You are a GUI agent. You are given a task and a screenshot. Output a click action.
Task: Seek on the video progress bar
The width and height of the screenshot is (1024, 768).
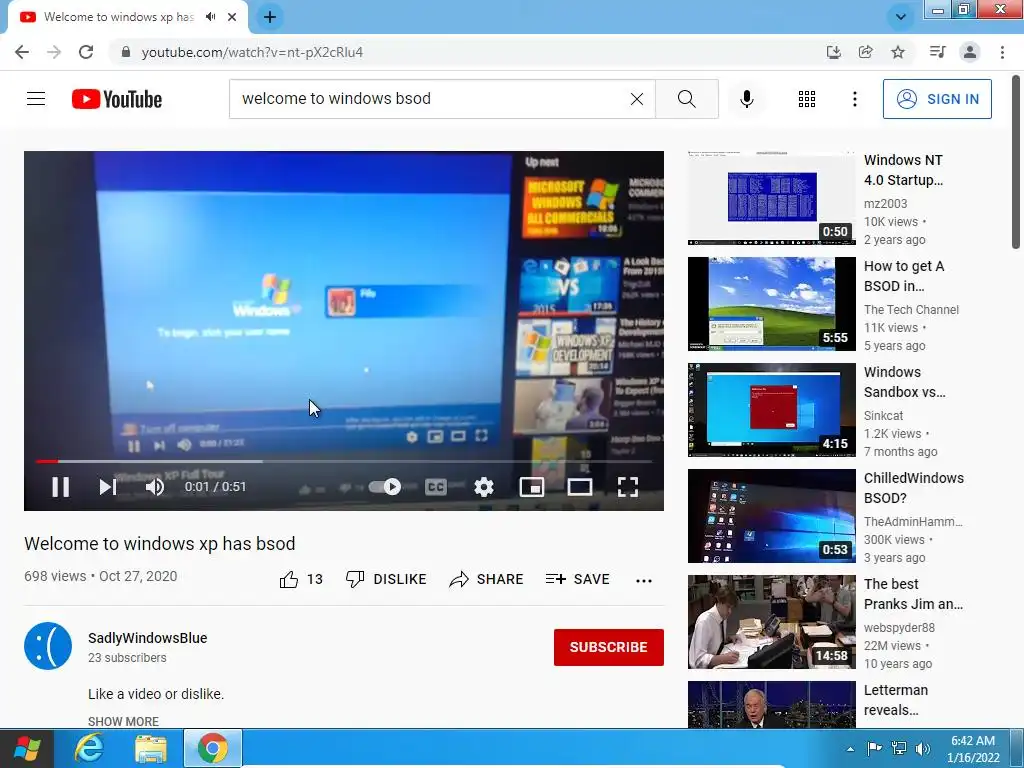[x=344, y=461]
